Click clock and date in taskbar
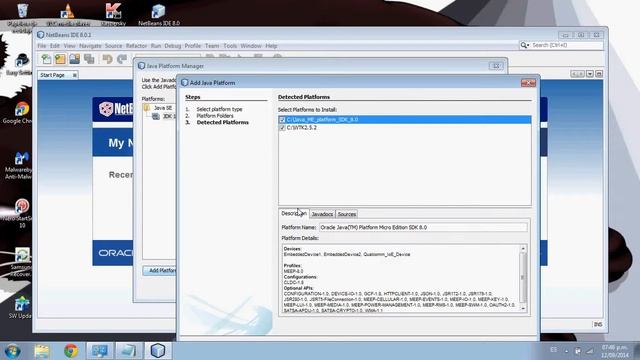Screen dimensions: 640x360 [x=615, y=351]
